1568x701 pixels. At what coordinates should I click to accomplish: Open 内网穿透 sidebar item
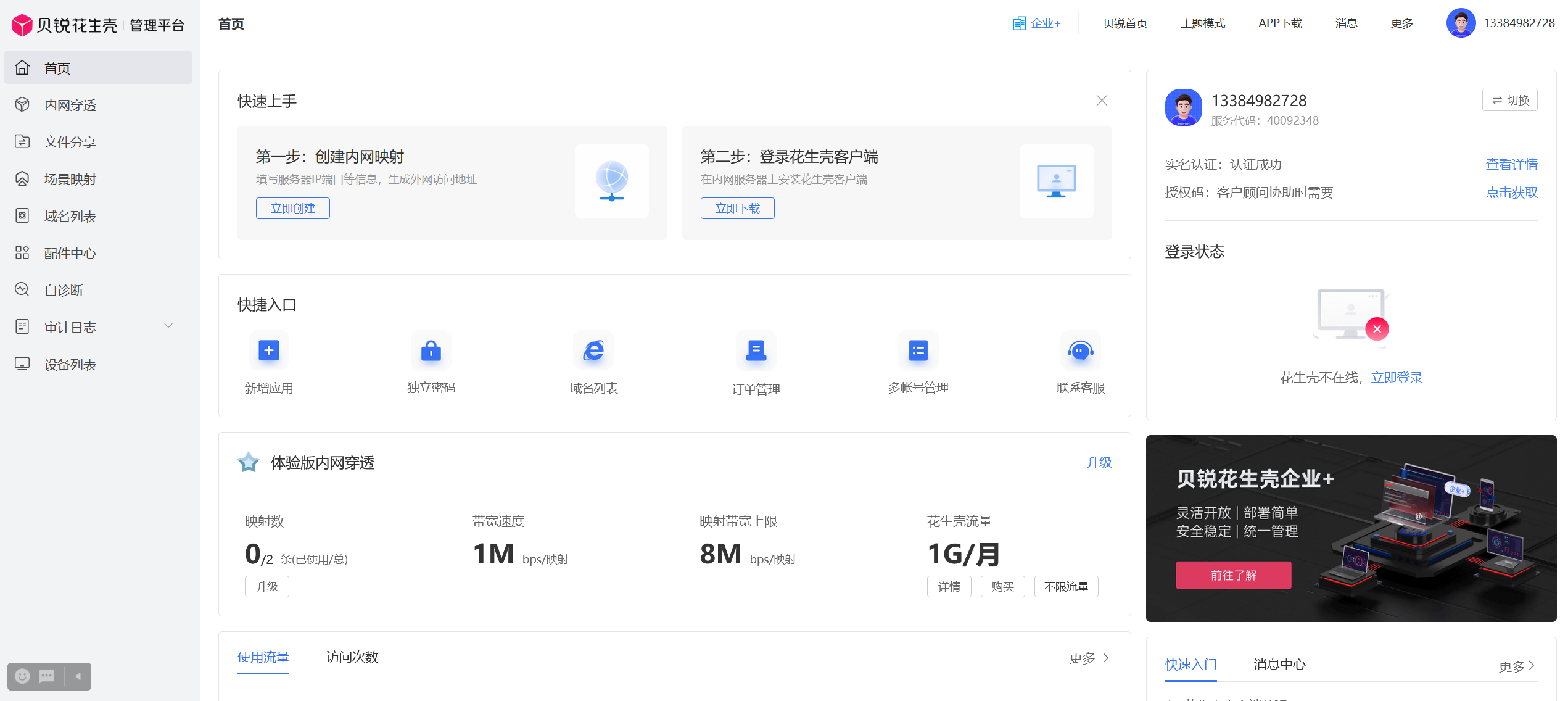98,105
